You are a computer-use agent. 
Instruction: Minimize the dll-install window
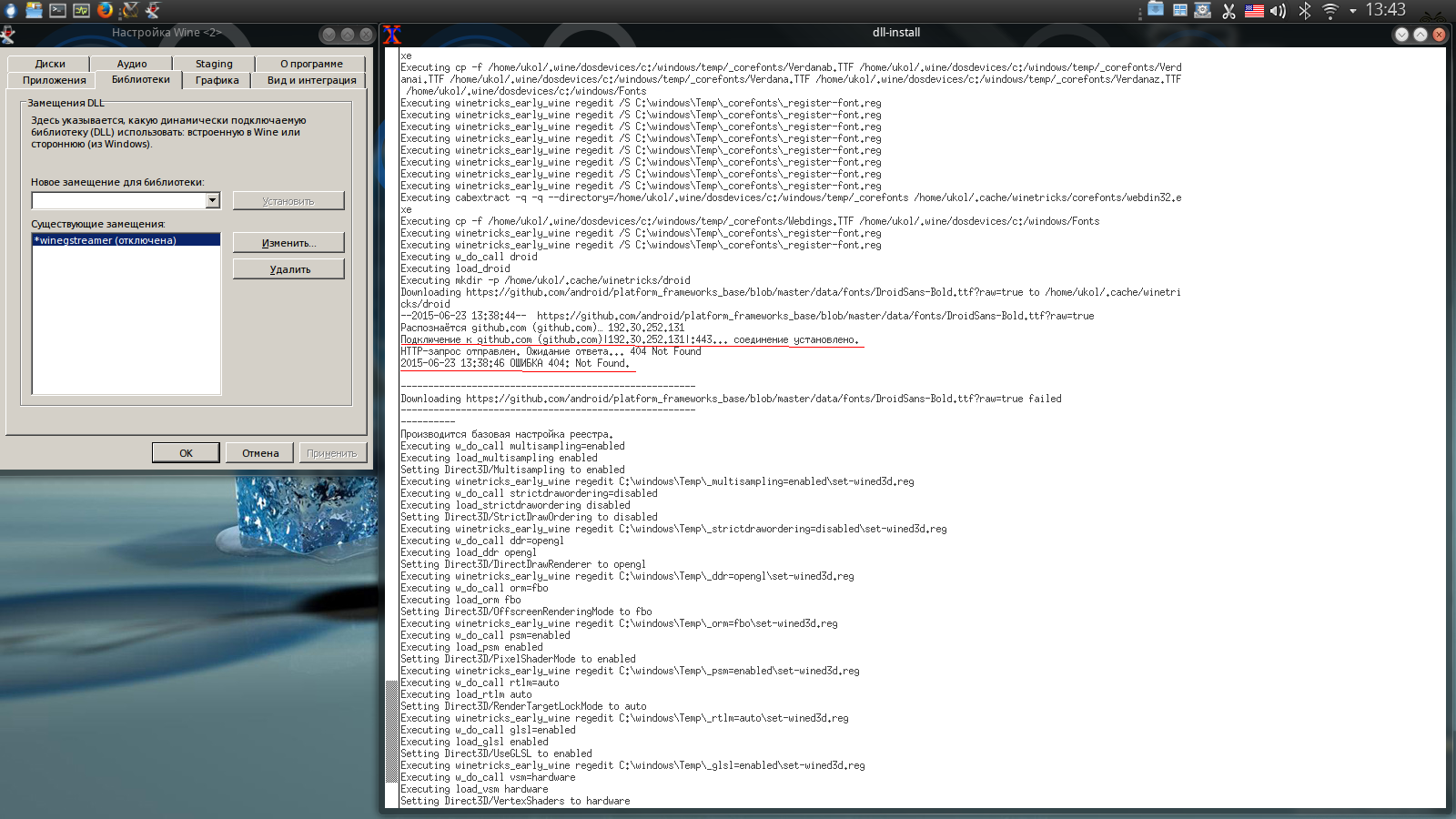(1401, 35)
